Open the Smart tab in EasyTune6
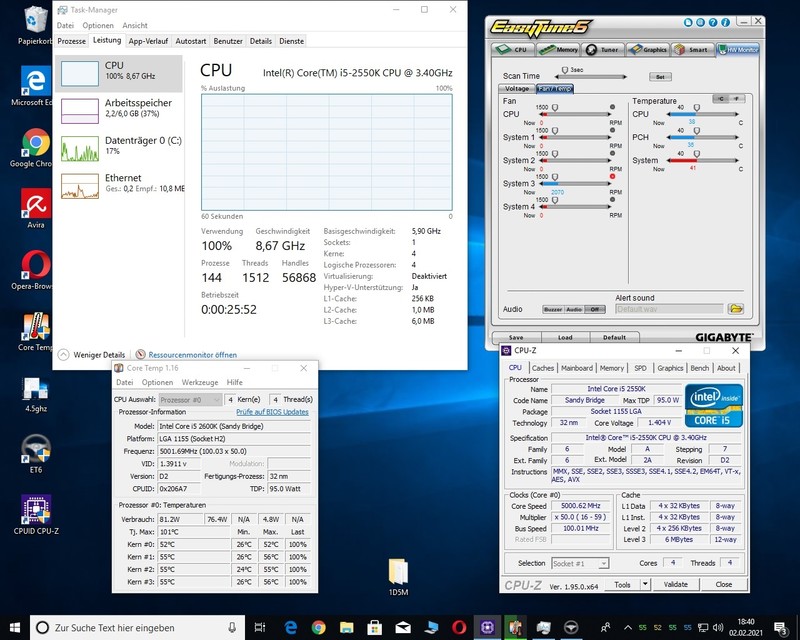This screenshot has width=800, height=640. tap(692, 50)
